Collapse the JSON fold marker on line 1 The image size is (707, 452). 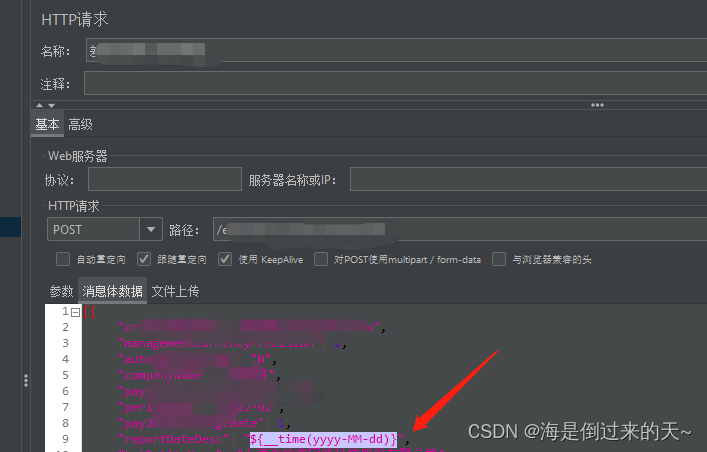coord(76,312)
